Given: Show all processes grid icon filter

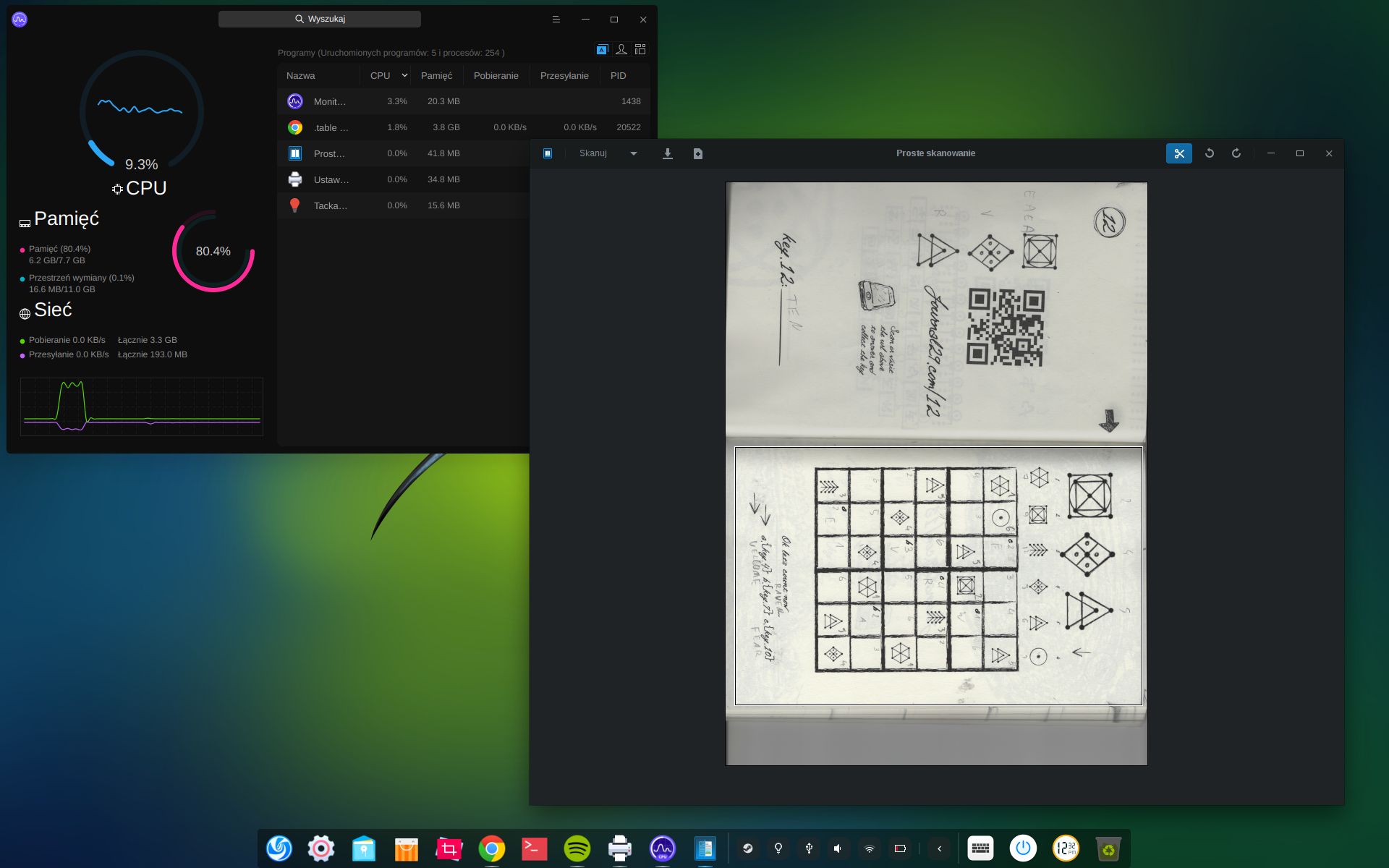Looking at the screenshot, I should tap(640, 49).
